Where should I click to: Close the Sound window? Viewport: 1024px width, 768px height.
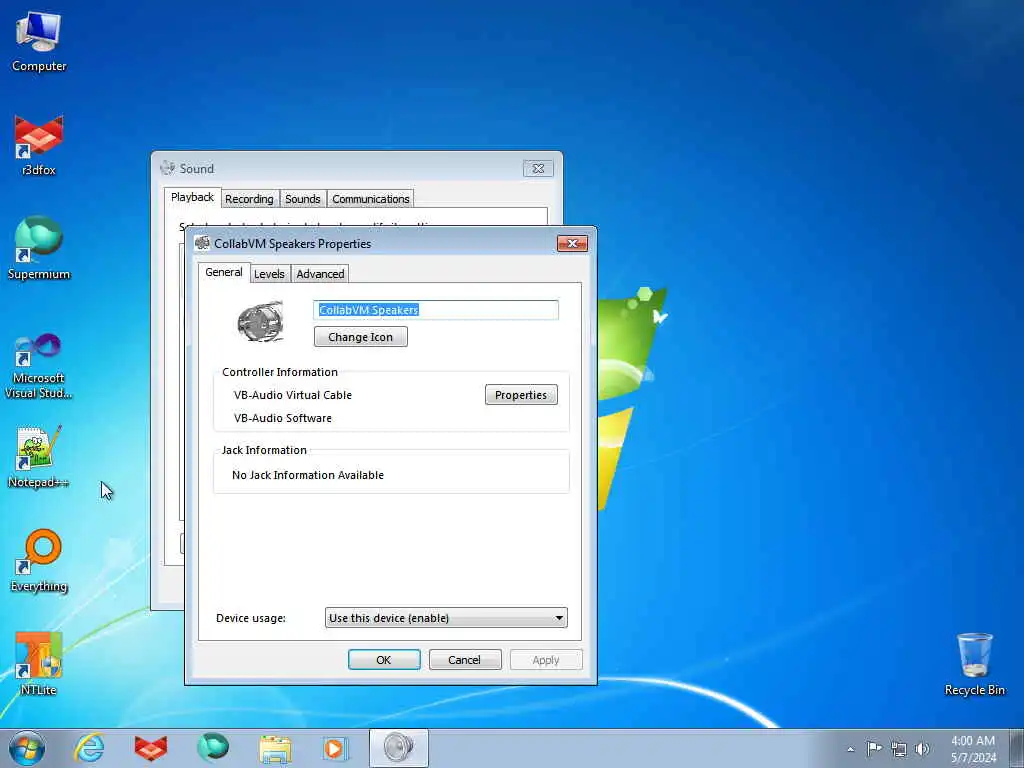[x=538, y=168]
